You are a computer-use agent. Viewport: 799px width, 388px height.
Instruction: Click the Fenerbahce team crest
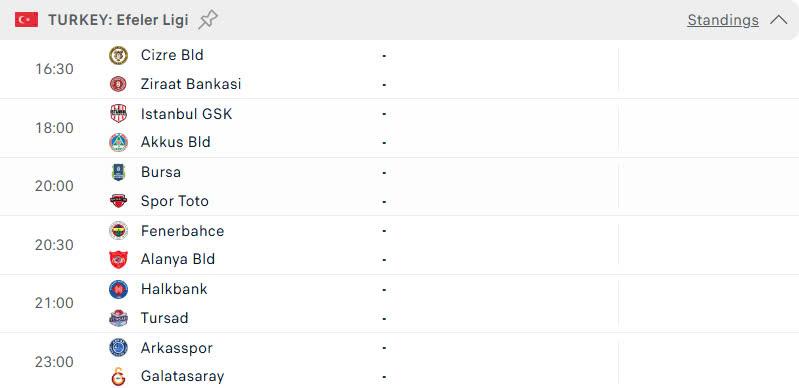tap(118, 230)
